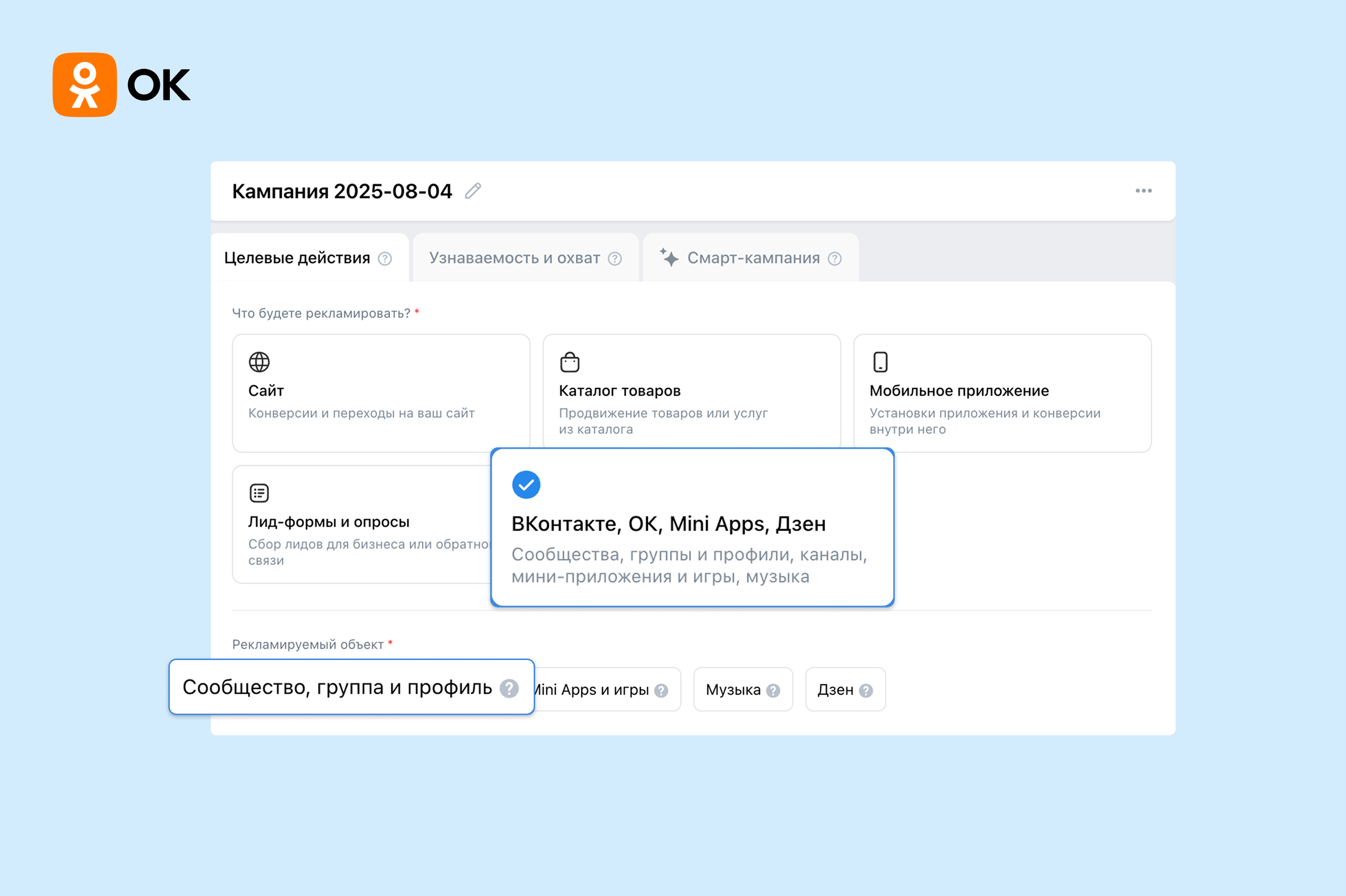Click the campaign title Кампания 2025-08-04
1346x896 pixels.
pyautogui.click(x=342, y=191)
